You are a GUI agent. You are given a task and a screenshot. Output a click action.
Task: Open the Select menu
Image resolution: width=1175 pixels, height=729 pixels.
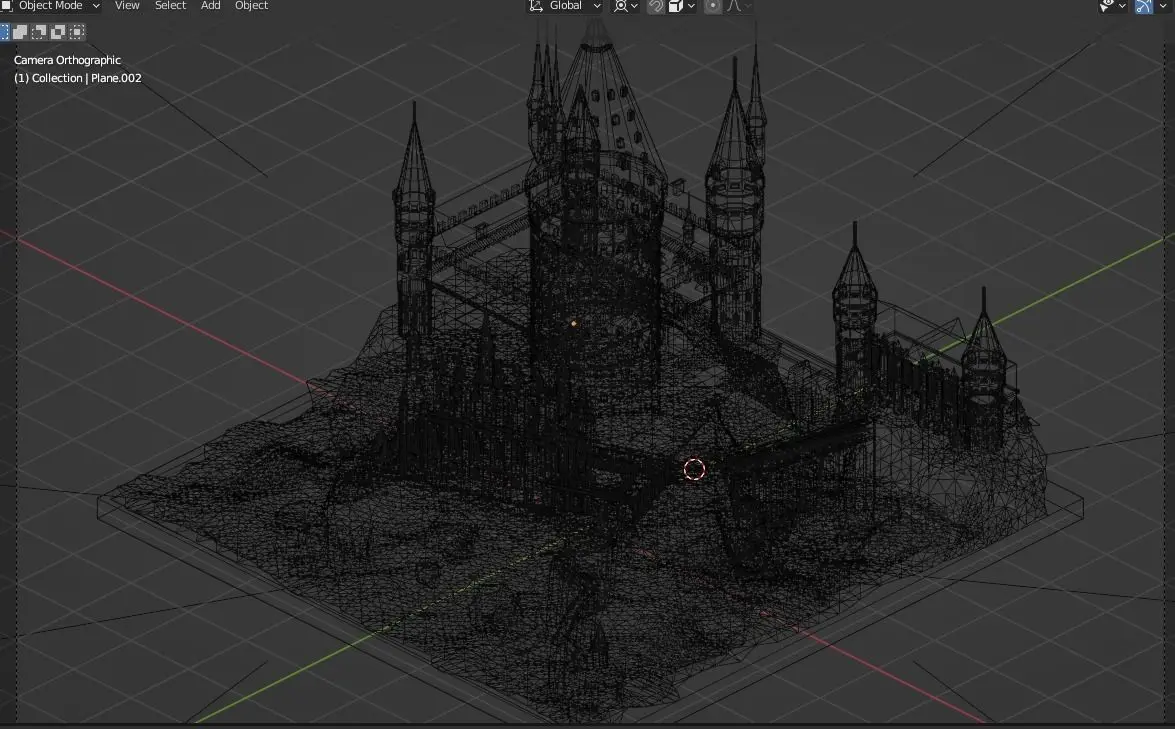coord(170,5)
